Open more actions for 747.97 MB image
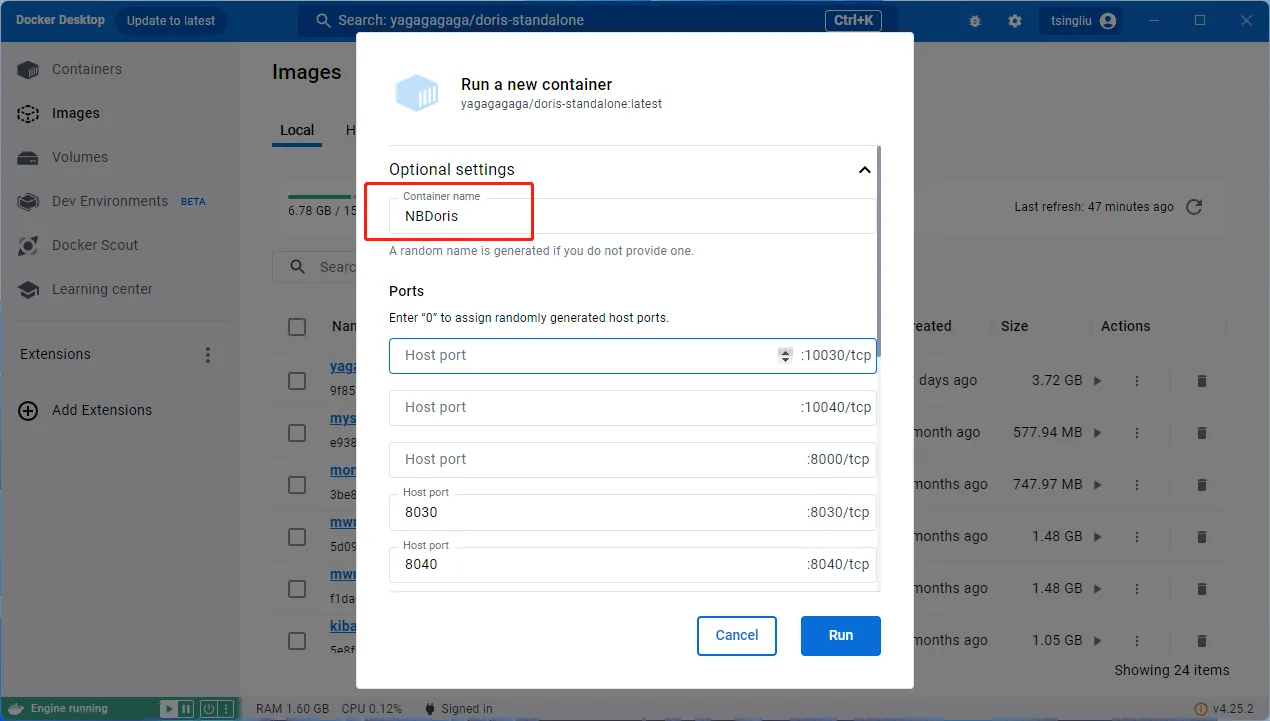1270x721 pixels. 1136,485
